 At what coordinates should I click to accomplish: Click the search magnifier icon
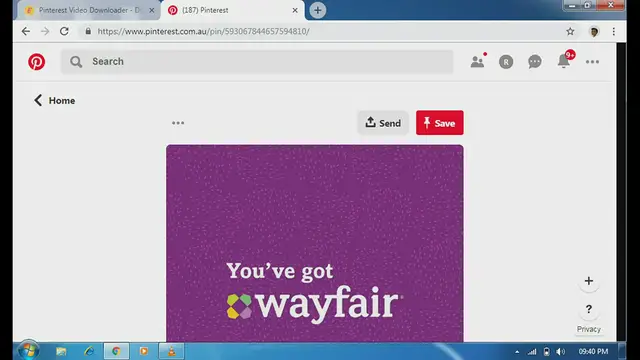pyautogui.click(x=76, y=62)
